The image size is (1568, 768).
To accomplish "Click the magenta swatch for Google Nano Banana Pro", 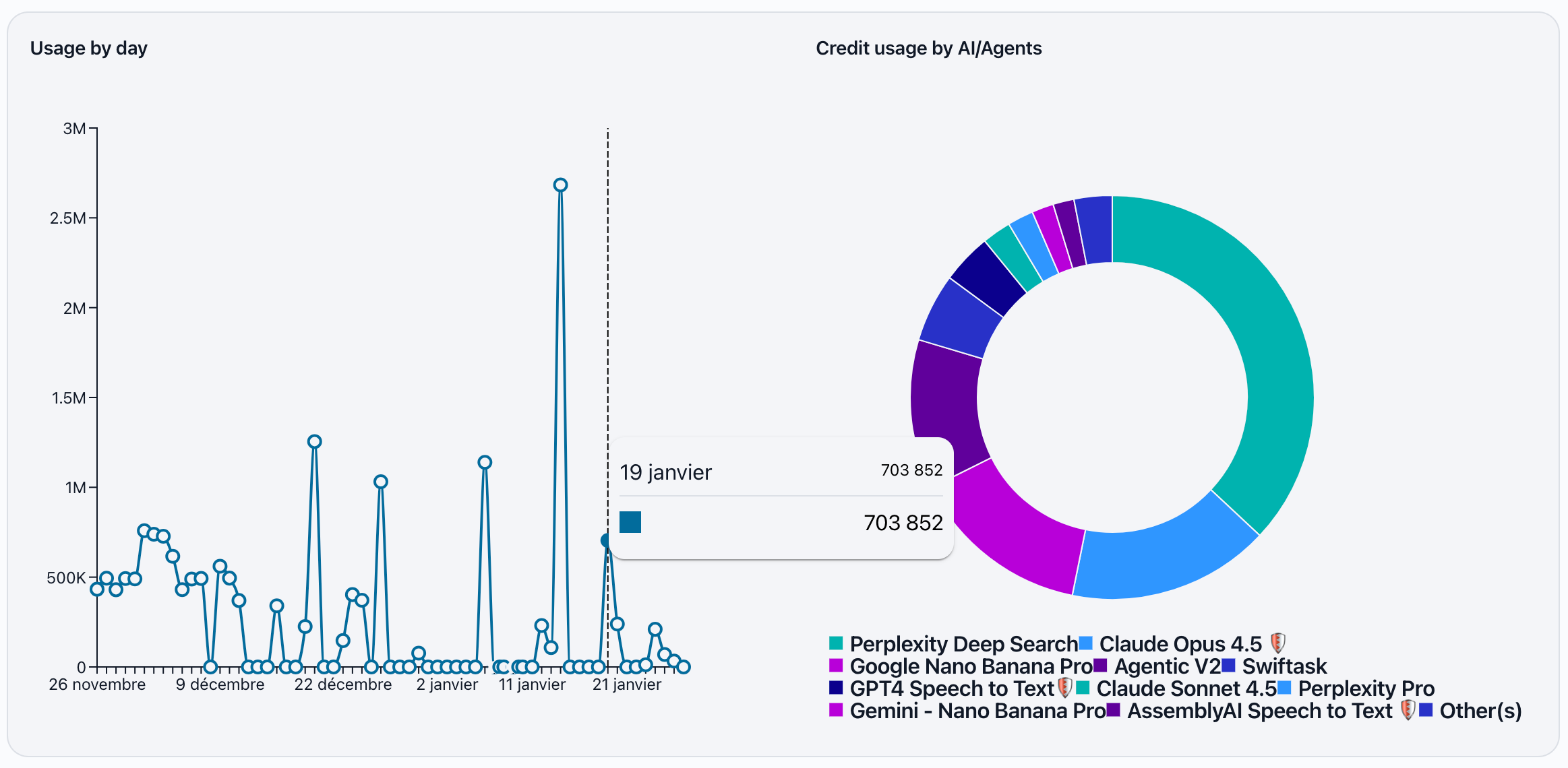I will 836,665.
